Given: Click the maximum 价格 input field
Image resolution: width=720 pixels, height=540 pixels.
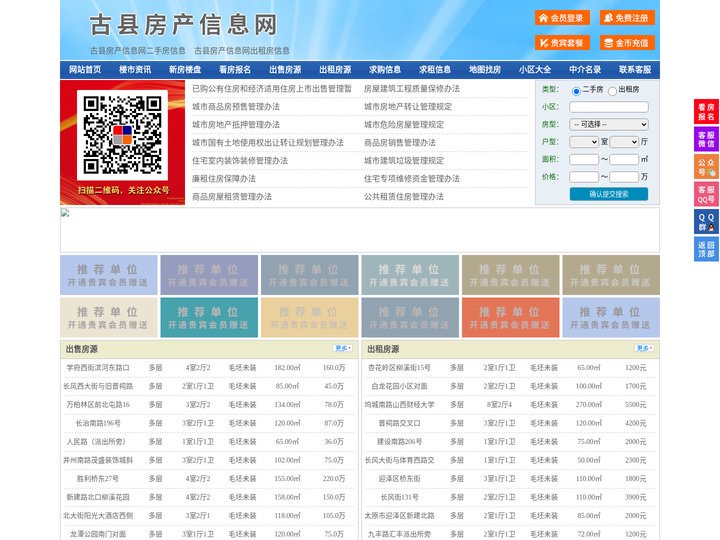Looking at the screenshot, I should [x=624, y=177].
